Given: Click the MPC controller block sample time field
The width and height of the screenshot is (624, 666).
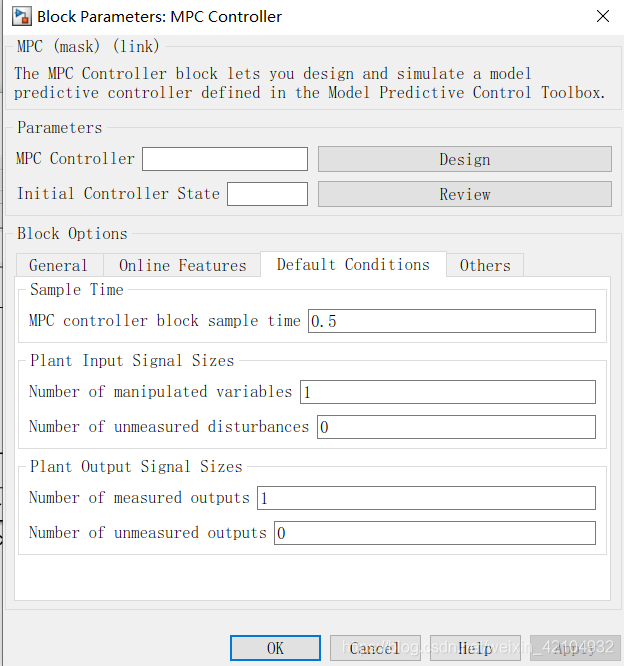Looking at the screenshot, I should tap(452, 321).
